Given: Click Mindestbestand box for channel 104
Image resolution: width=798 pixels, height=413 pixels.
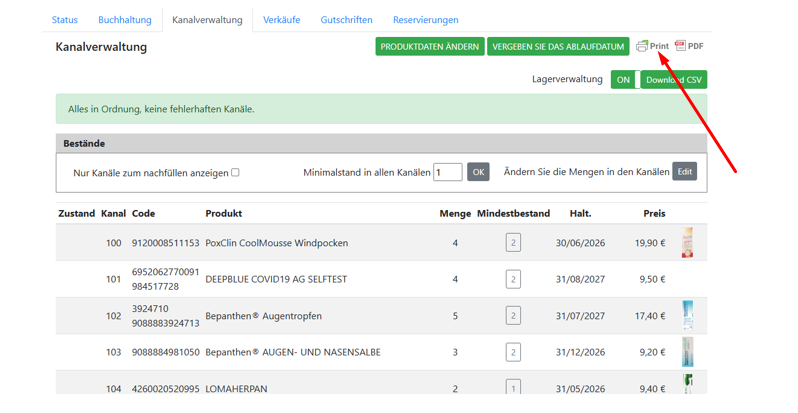Looking at the screenshot, I should pyautogui.click(x=513, y=387).
